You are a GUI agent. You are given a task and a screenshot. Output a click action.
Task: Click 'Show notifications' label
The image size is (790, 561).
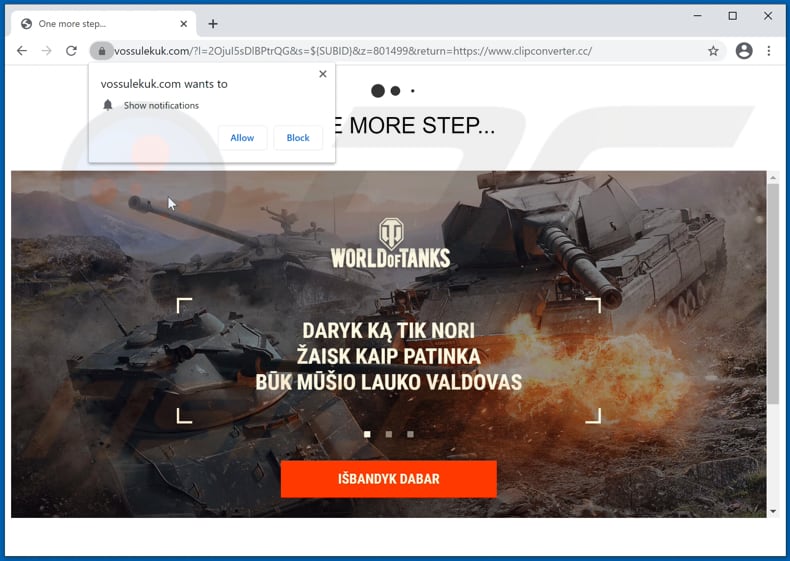point(161,105)
